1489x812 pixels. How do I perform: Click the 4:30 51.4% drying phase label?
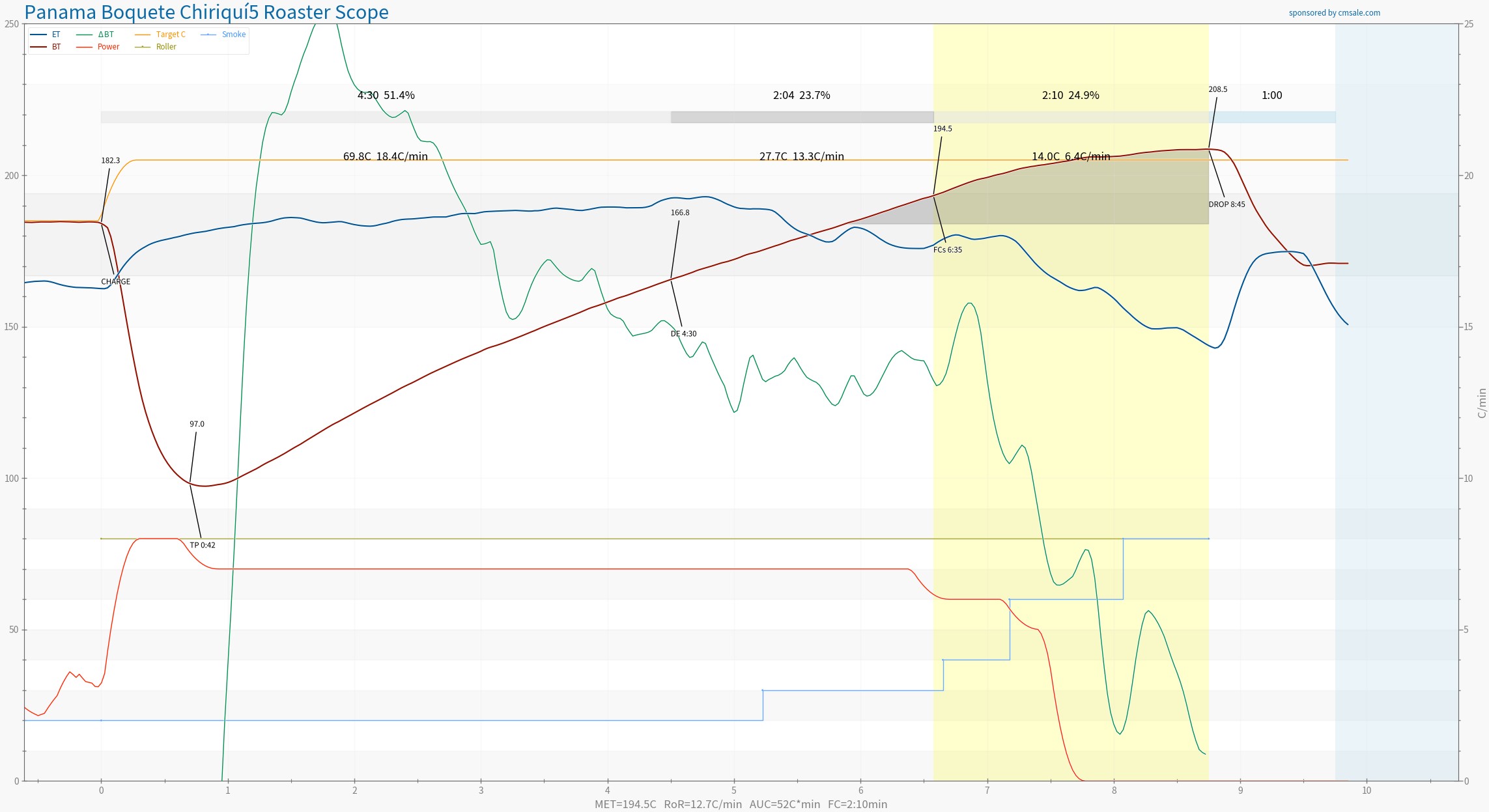(386, 95)
